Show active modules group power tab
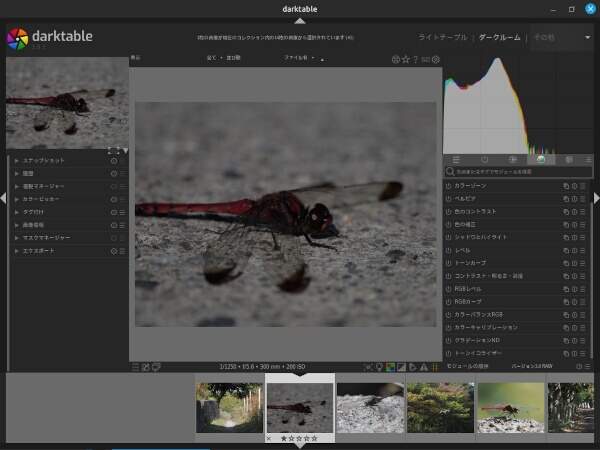 (485, 159)
